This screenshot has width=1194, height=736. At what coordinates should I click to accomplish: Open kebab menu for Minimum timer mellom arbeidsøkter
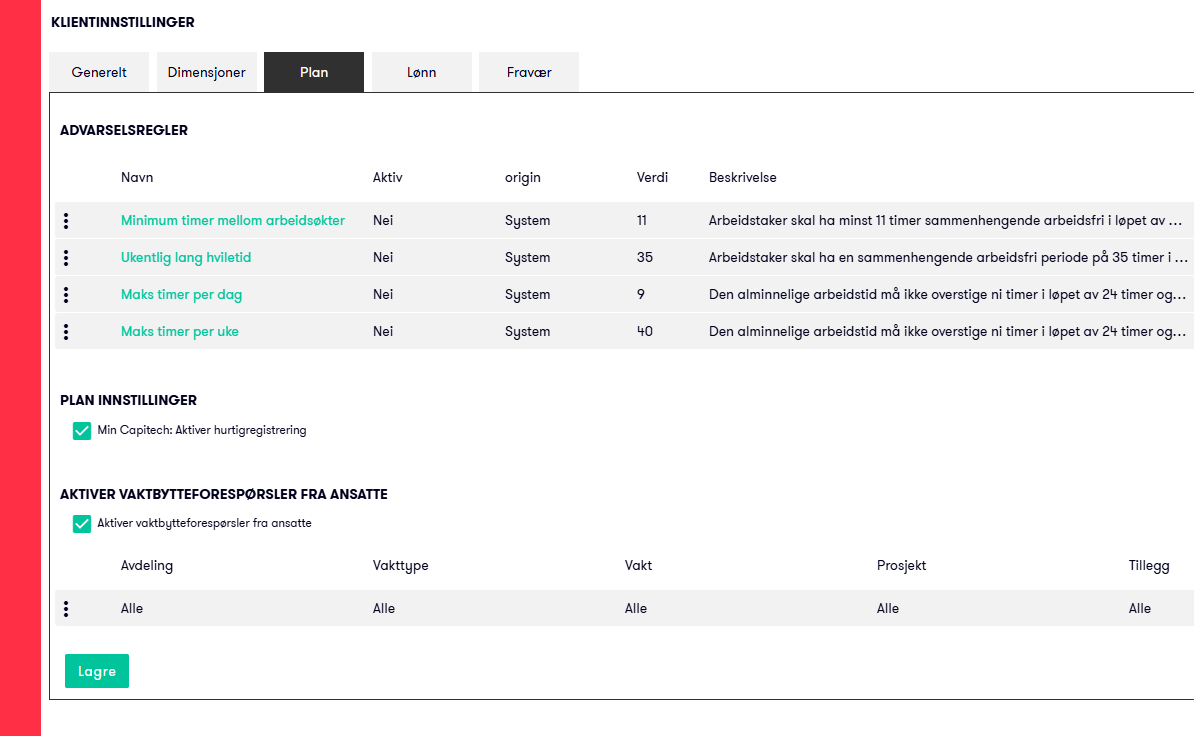[66, 221]
